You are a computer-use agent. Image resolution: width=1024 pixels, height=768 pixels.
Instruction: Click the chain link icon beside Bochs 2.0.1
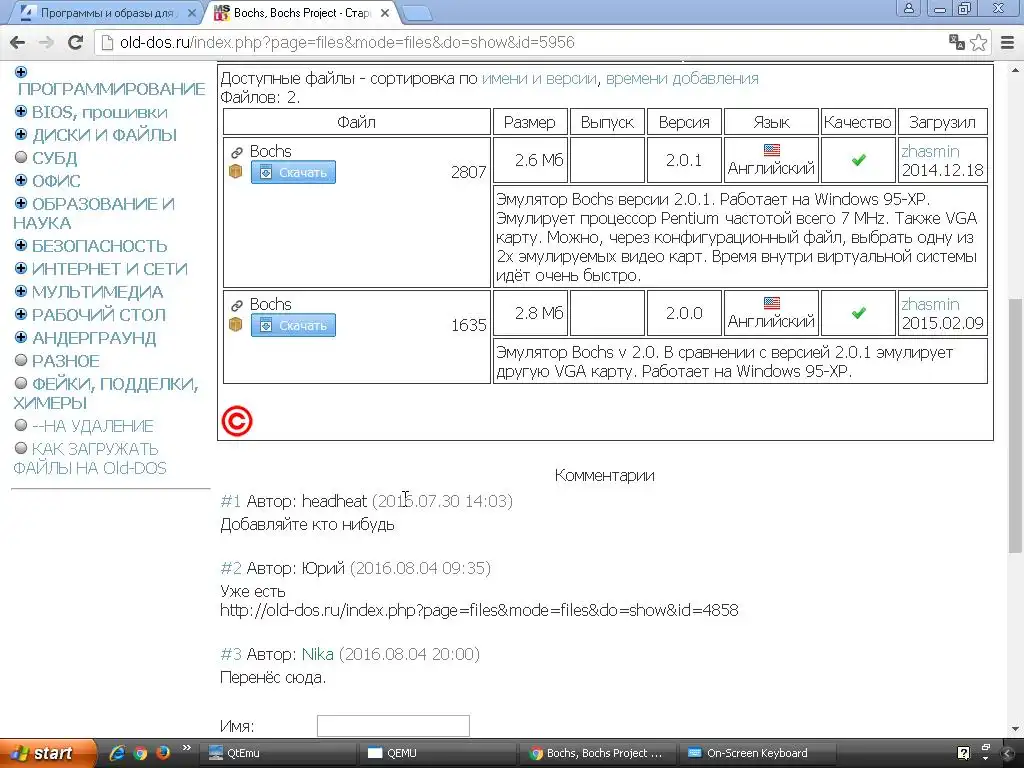click(236, 152)
